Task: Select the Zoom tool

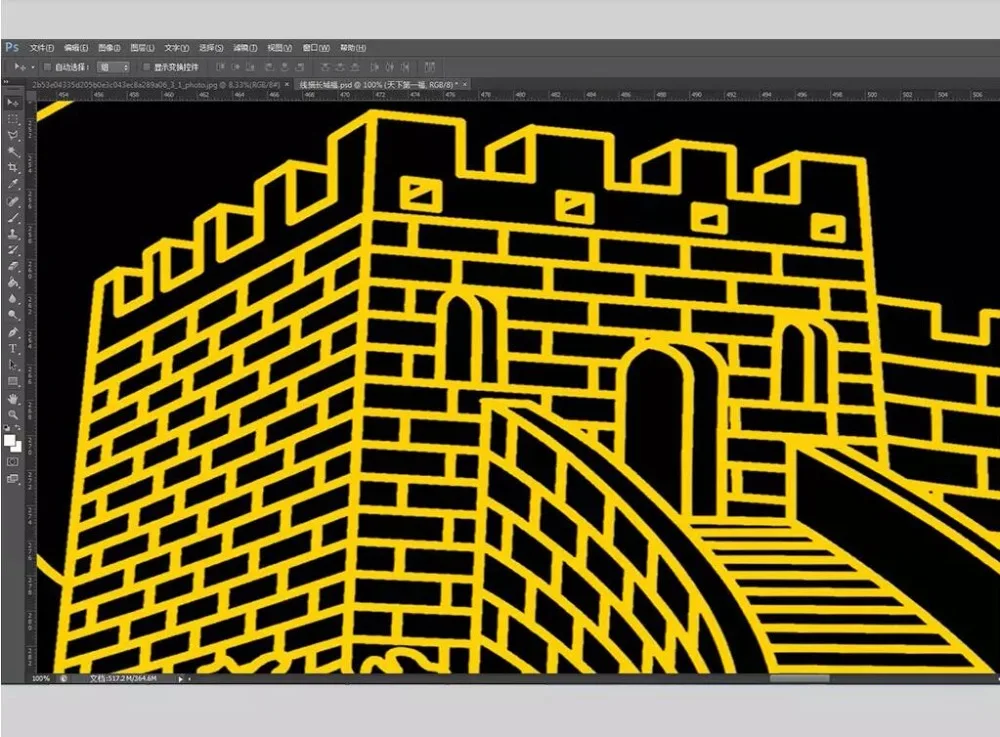Action: (x=13, y=414)
